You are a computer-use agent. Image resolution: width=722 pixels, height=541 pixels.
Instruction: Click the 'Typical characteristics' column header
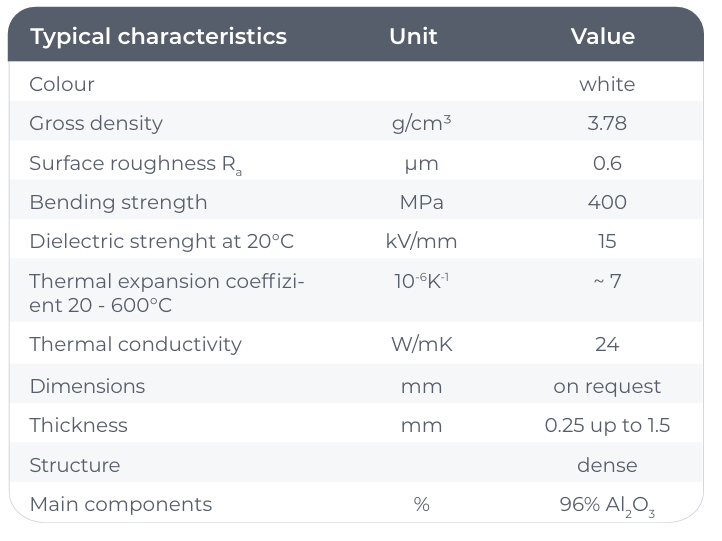point(158,37)
